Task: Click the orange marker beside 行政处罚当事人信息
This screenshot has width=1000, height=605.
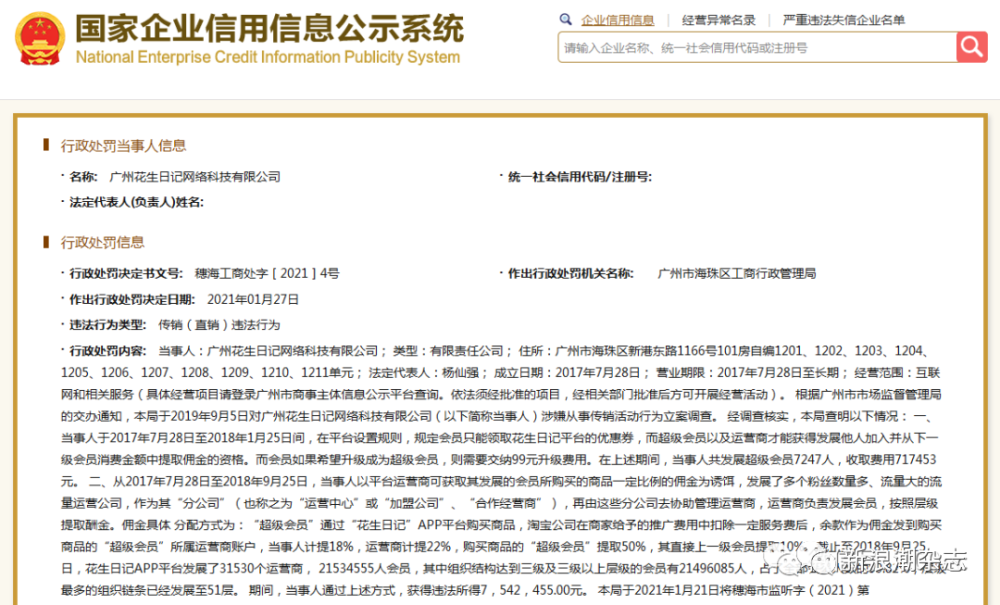Action: tap(46, 145)
